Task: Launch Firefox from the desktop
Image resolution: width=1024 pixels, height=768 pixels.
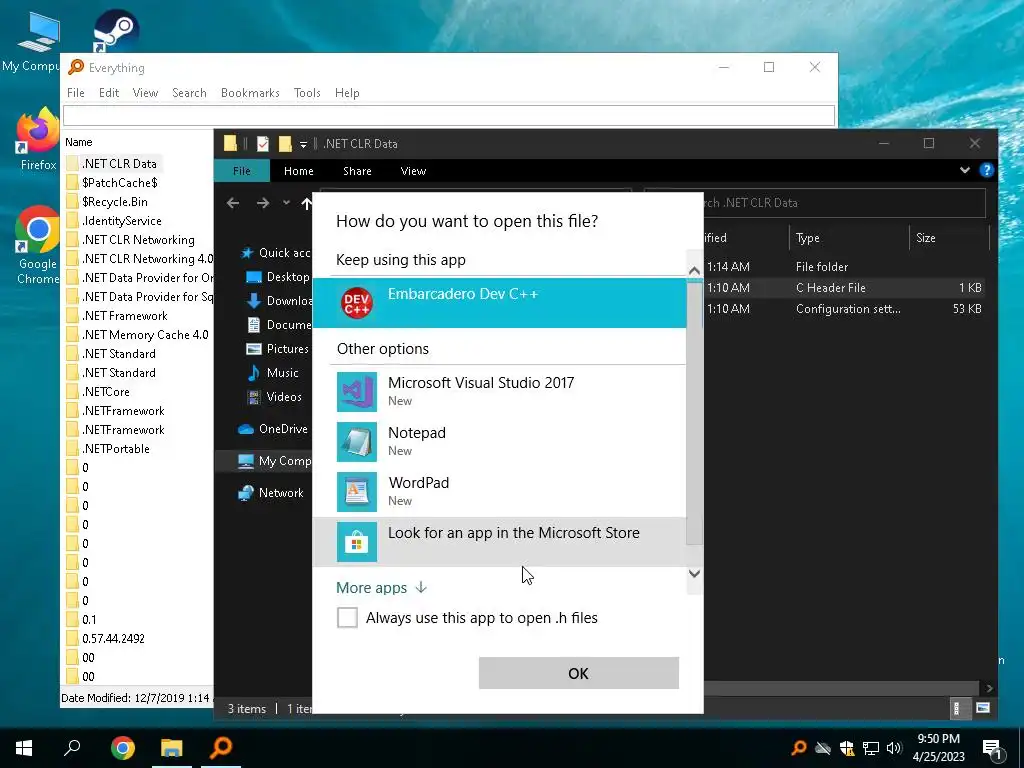Action: (37, 140)
